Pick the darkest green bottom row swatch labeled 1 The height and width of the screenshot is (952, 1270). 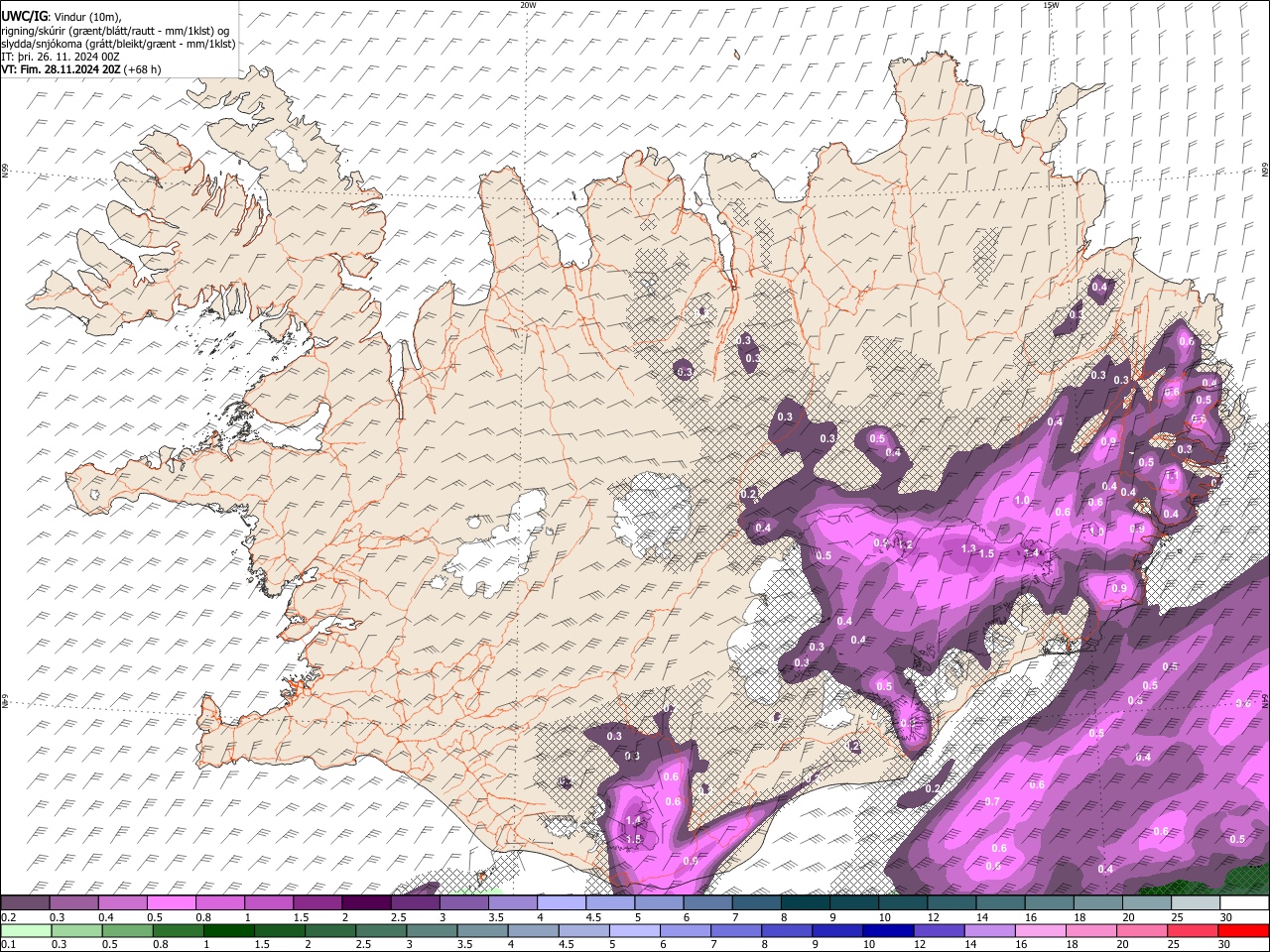229,930
